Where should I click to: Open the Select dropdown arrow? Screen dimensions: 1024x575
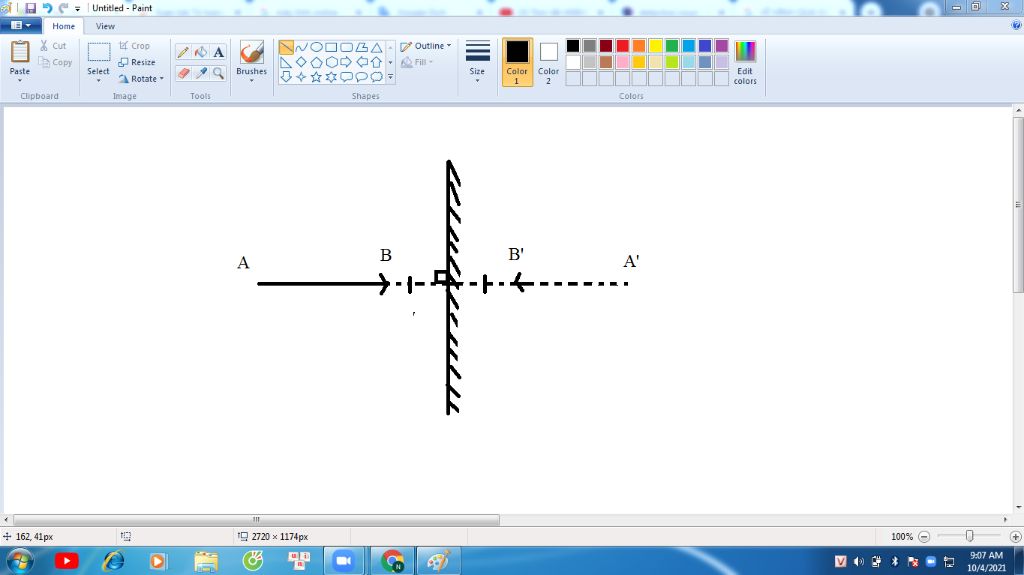coord(99,80)
